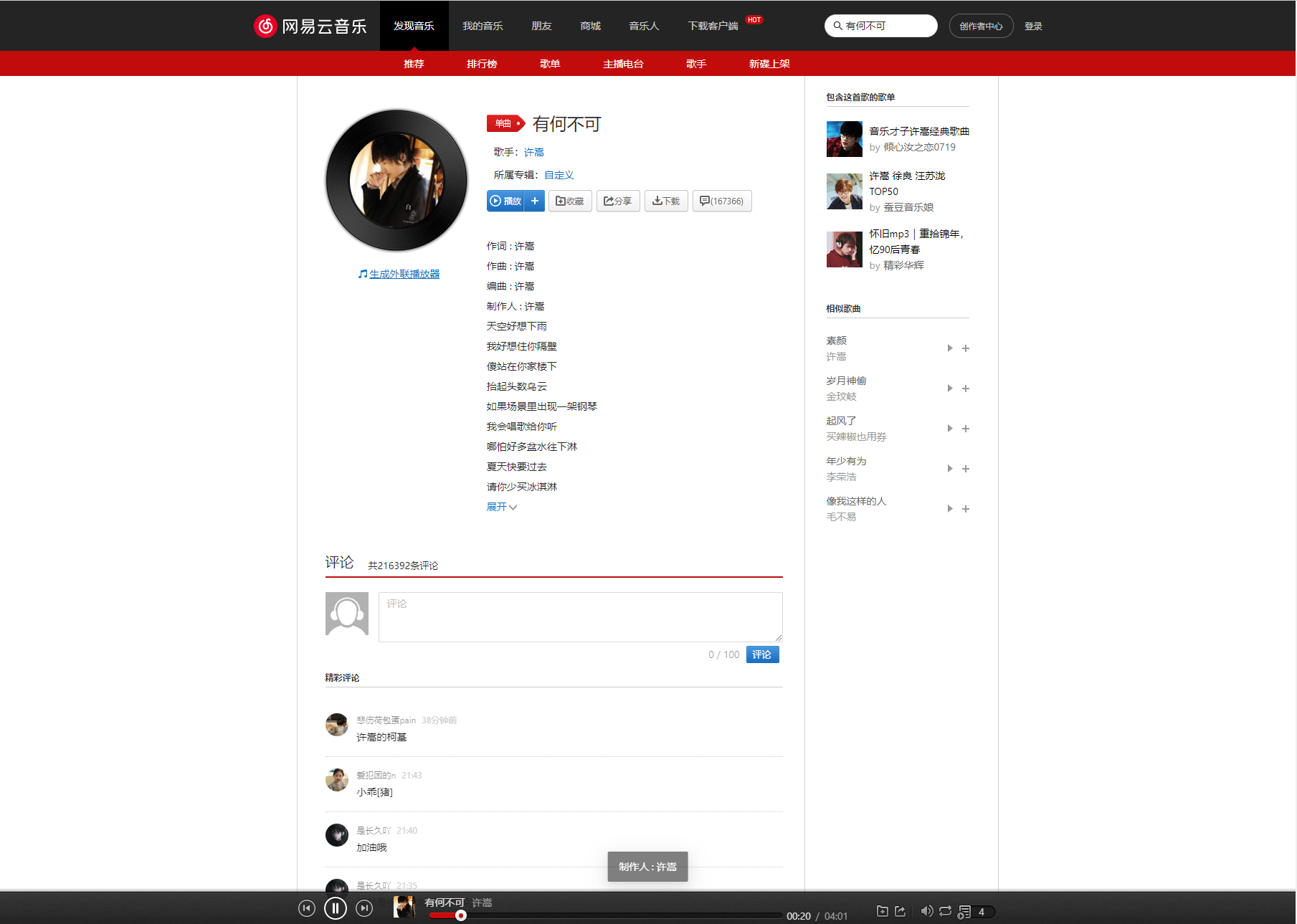Open commenter 悲伤荷包蛋pain avatar
Image resolution: width=1297 pixels, height=924 pixels.
tap(337, 725)
